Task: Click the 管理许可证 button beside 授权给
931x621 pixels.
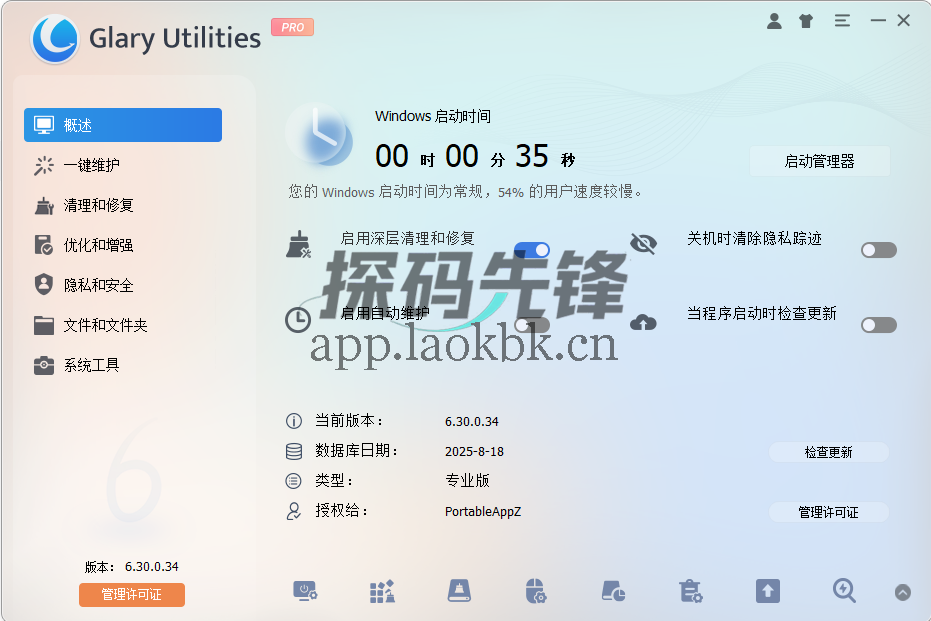Action: click(x=828, y=512)
